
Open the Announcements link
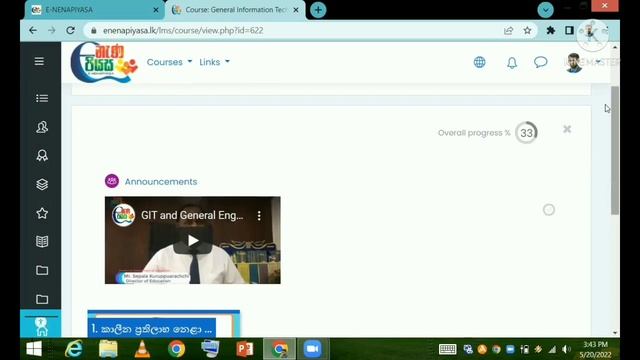pos(161,182)
